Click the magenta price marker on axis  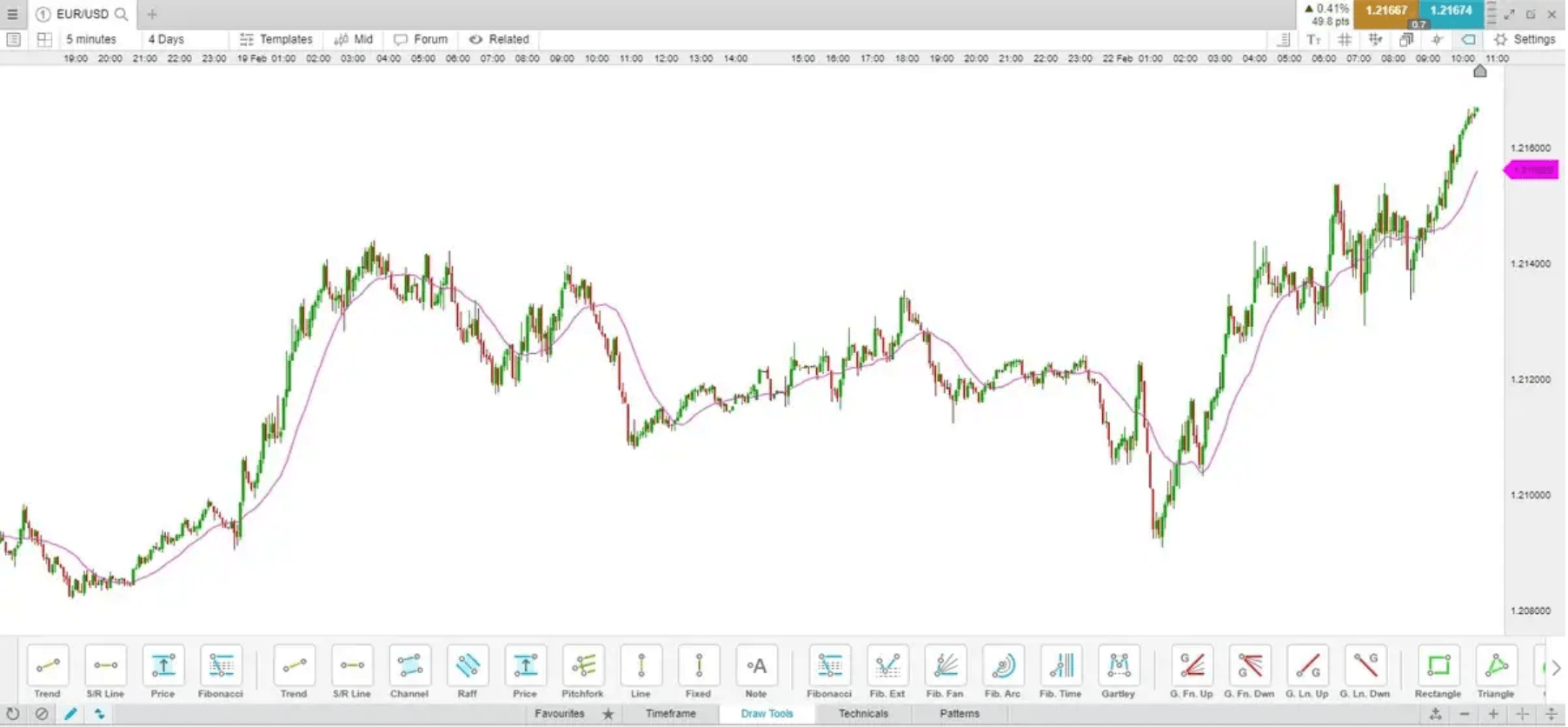[1531, 170]
